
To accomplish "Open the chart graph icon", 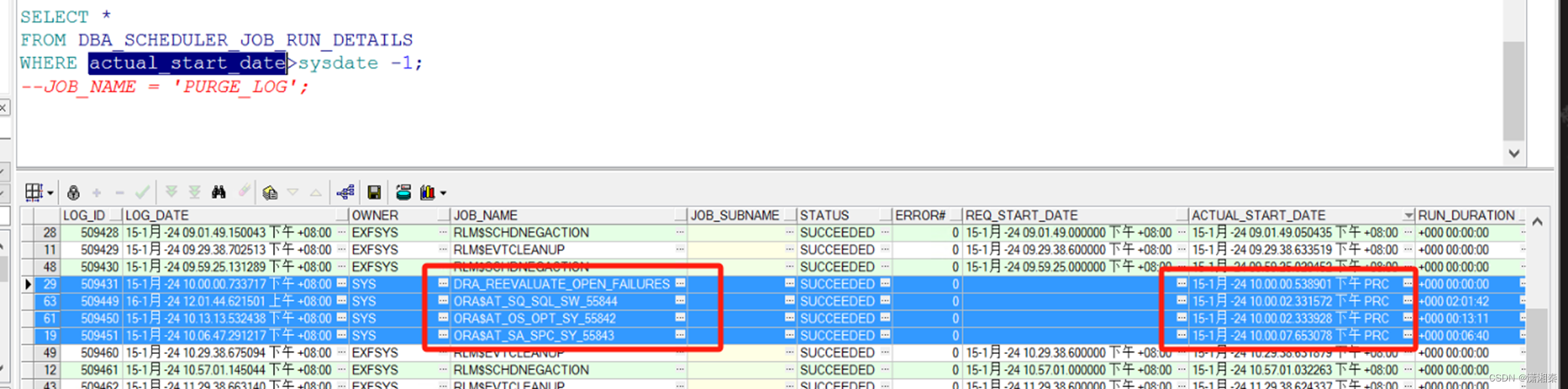I will [x=427, y=193].
